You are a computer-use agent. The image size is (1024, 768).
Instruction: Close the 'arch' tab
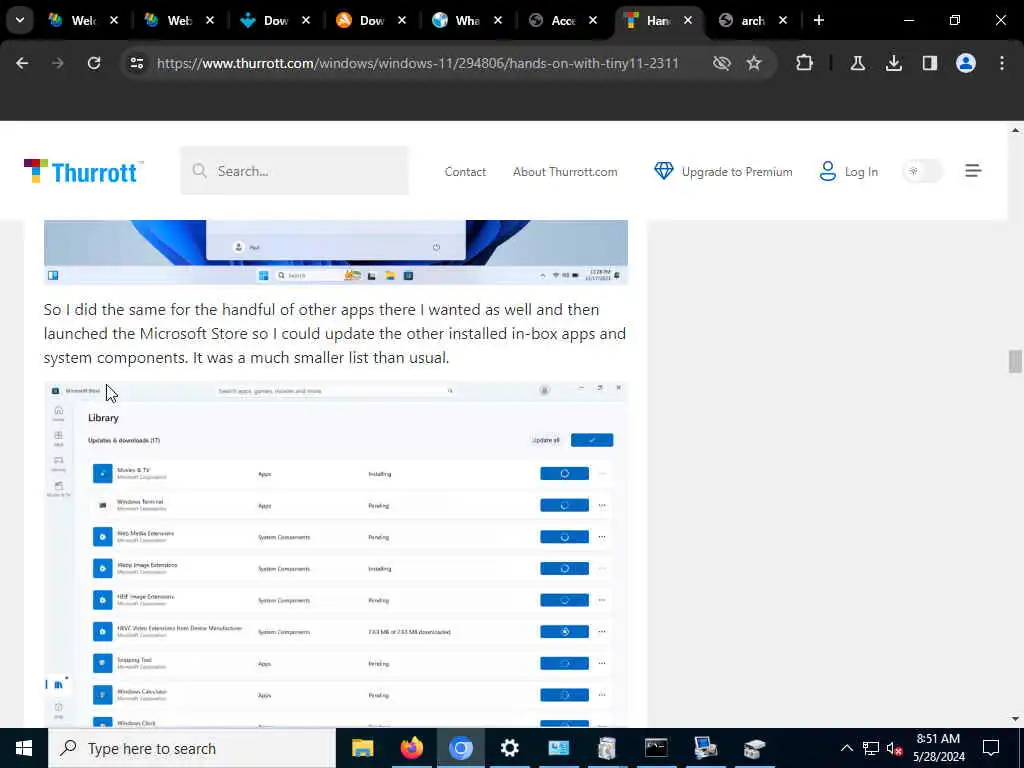click(x=783, y=20)
